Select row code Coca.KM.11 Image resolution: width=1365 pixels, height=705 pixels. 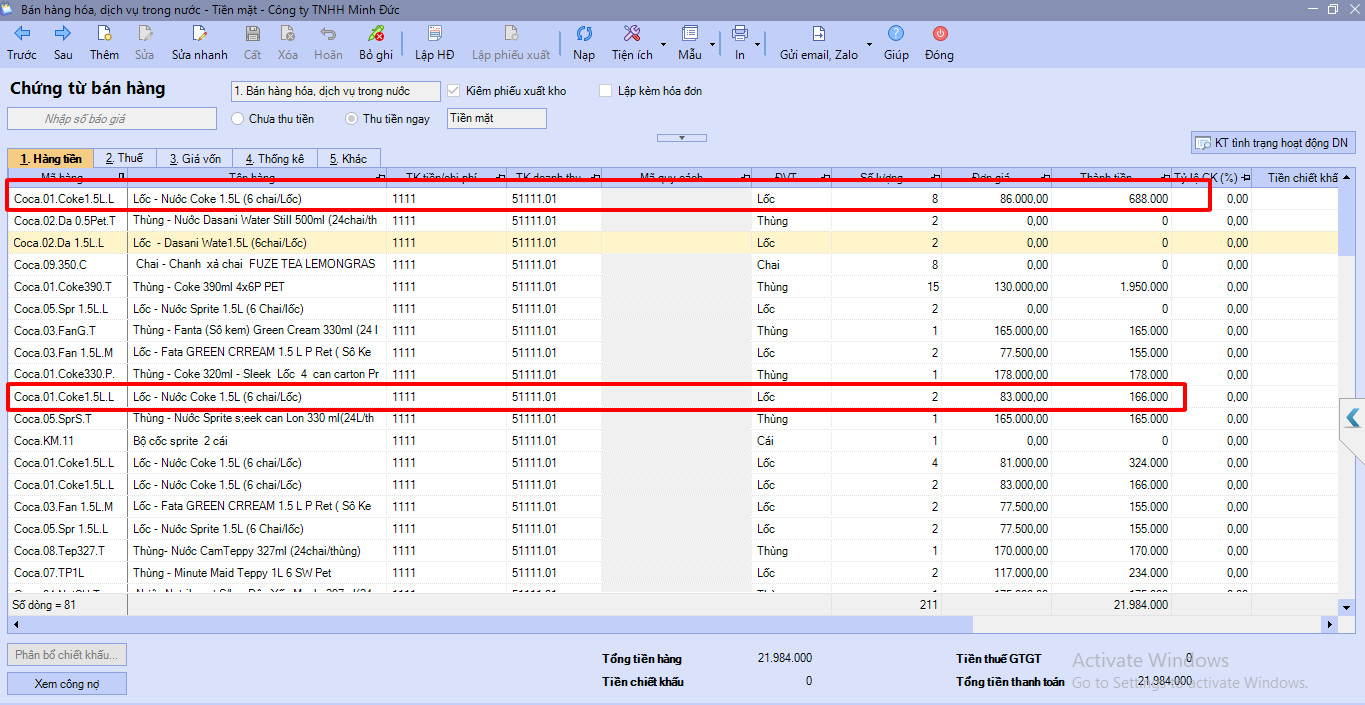coord(44,441)
